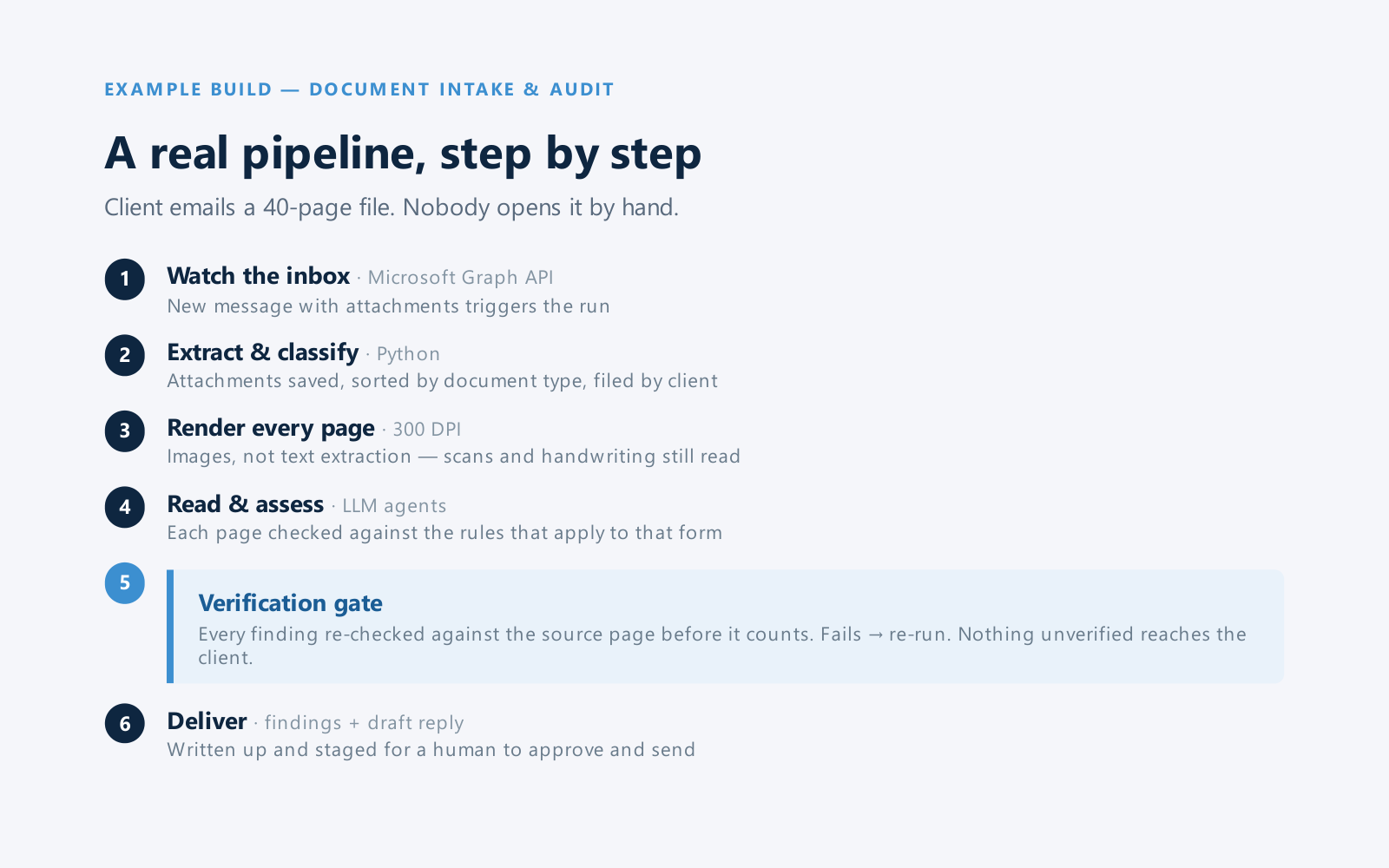Select the step 3 number badge
Image resolution: width=1389 pixels, height=868 pixels.
tap(125, 431)
